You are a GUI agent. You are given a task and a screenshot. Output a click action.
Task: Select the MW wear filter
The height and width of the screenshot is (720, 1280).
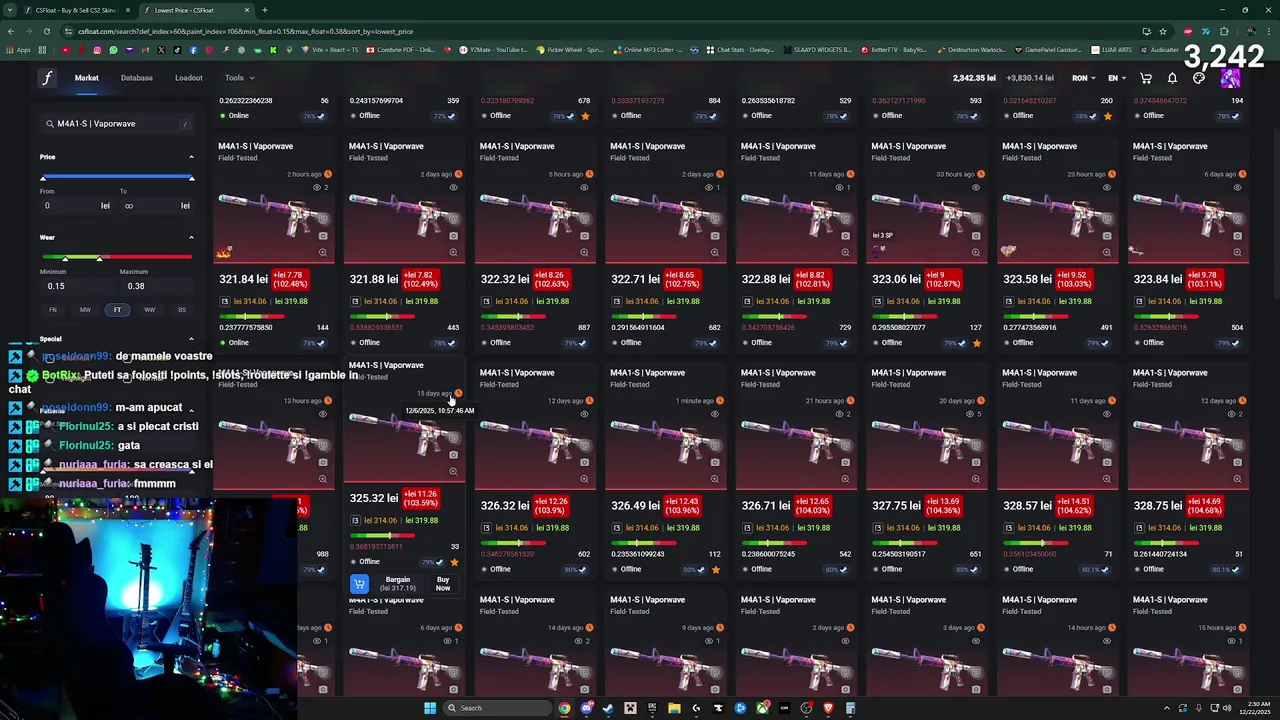tap(85, 310)
